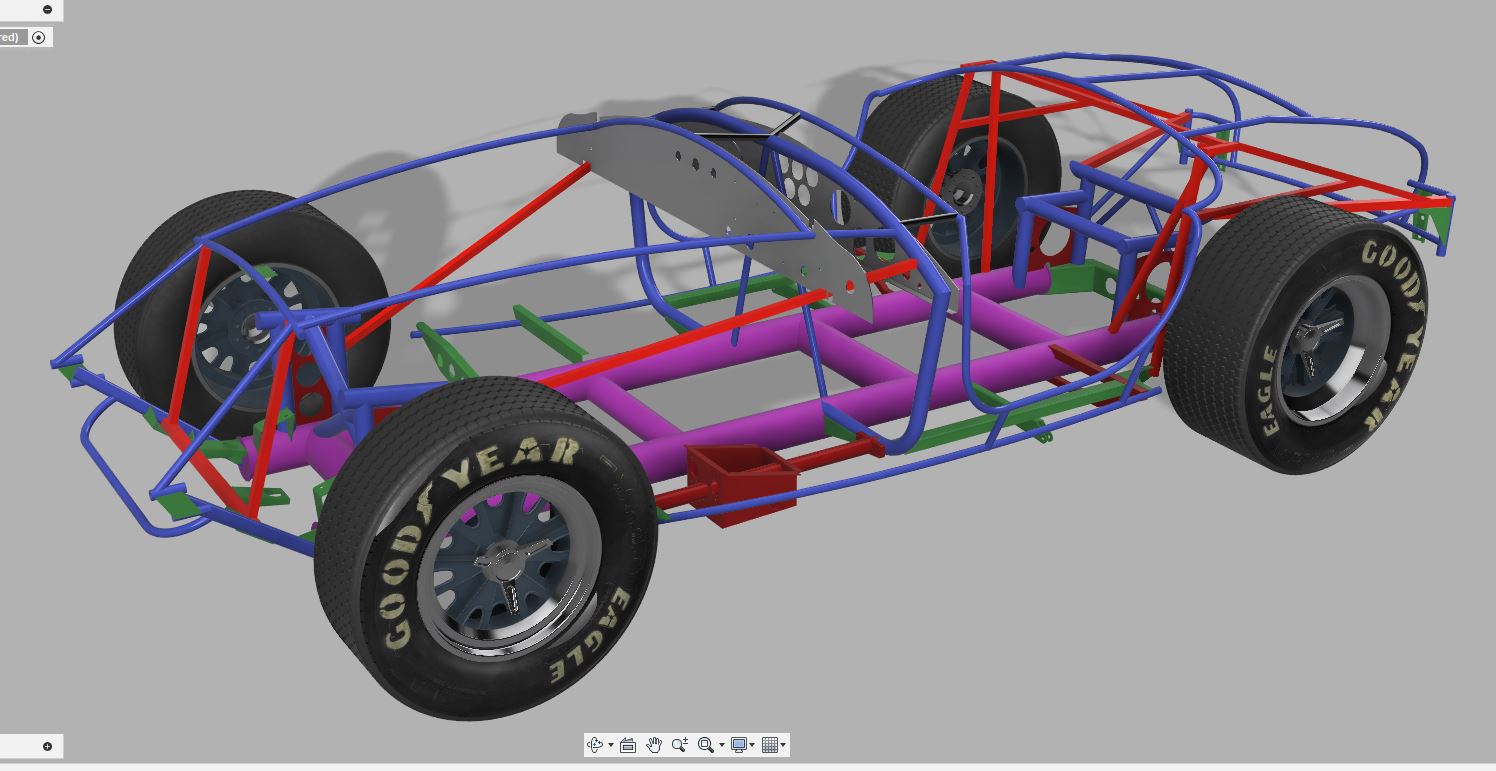Expand the bottom-left panel with plus button
Image resolution: width=1496 pixels, height=771 pixels.
[47, 746]
